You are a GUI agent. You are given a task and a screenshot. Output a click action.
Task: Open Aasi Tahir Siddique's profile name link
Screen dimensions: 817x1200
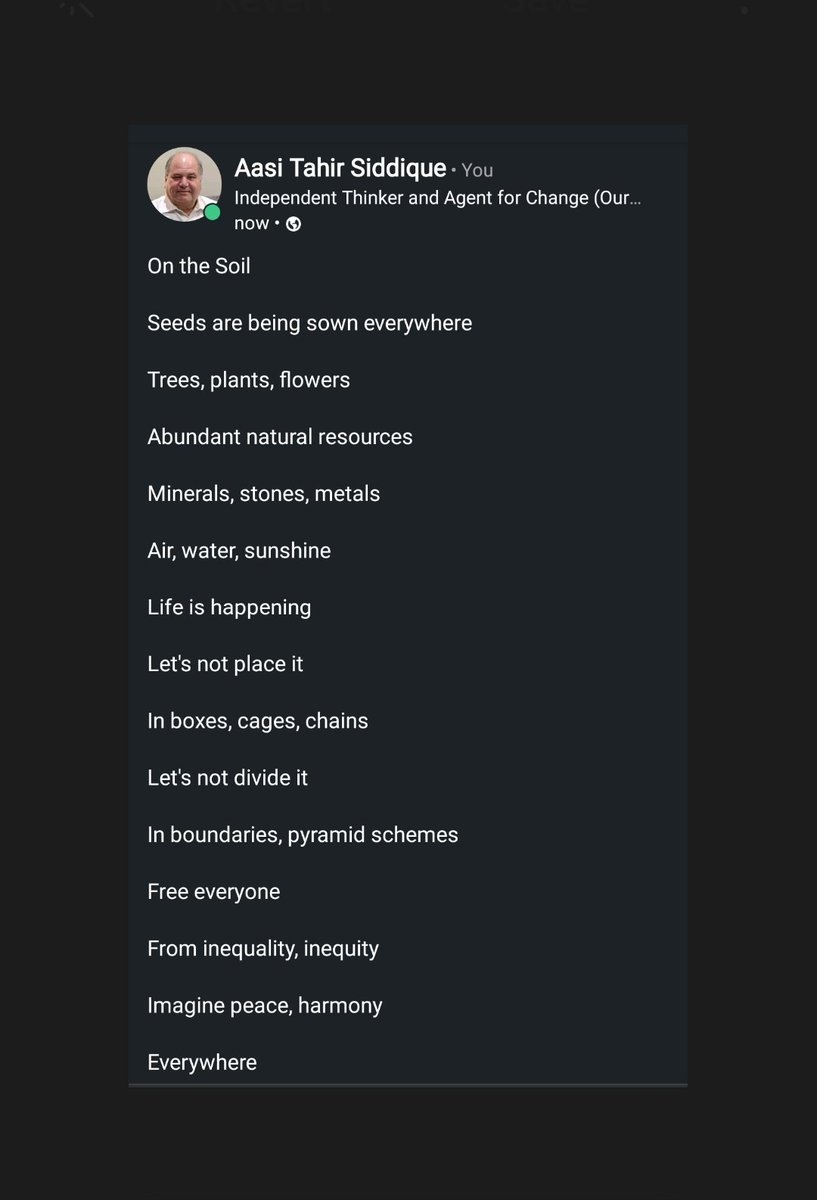click(x=340, y=168)
